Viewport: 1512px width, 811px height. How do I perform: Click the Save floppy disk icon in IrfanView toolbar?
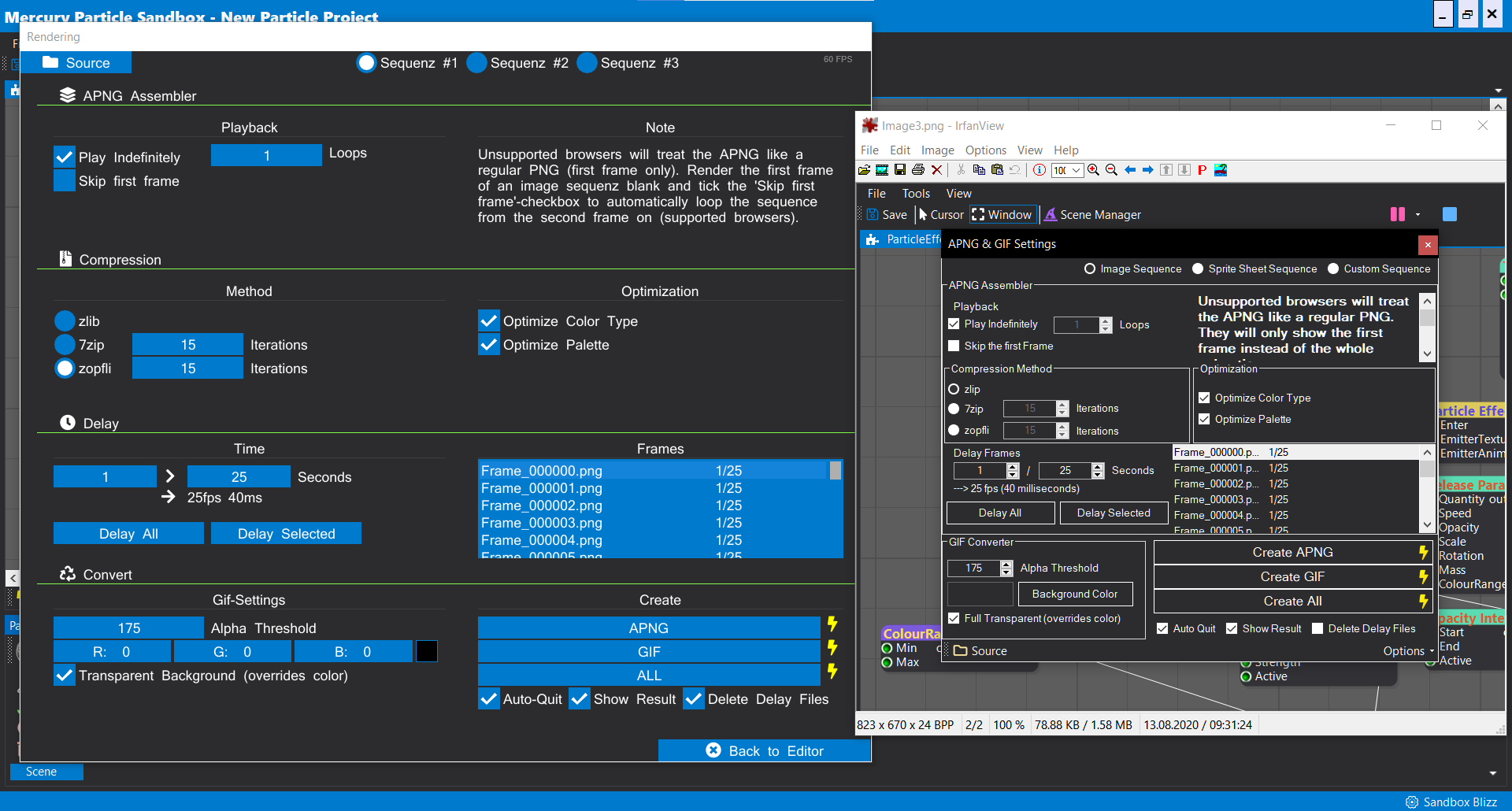[x=900, y=170]
